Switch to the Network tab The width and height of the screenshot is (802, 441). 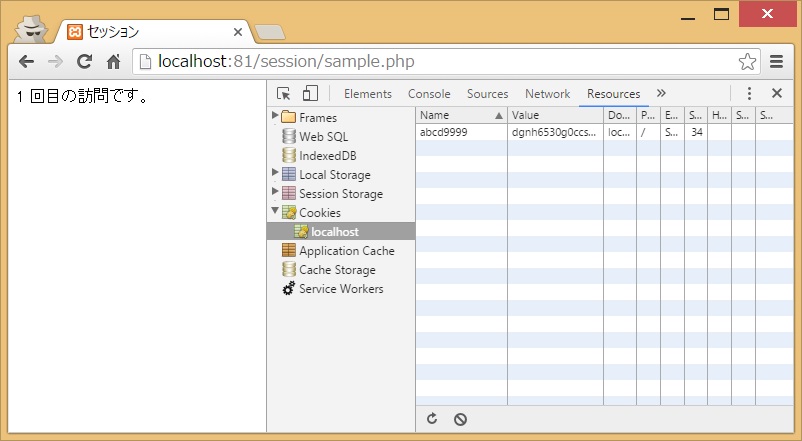547,94
